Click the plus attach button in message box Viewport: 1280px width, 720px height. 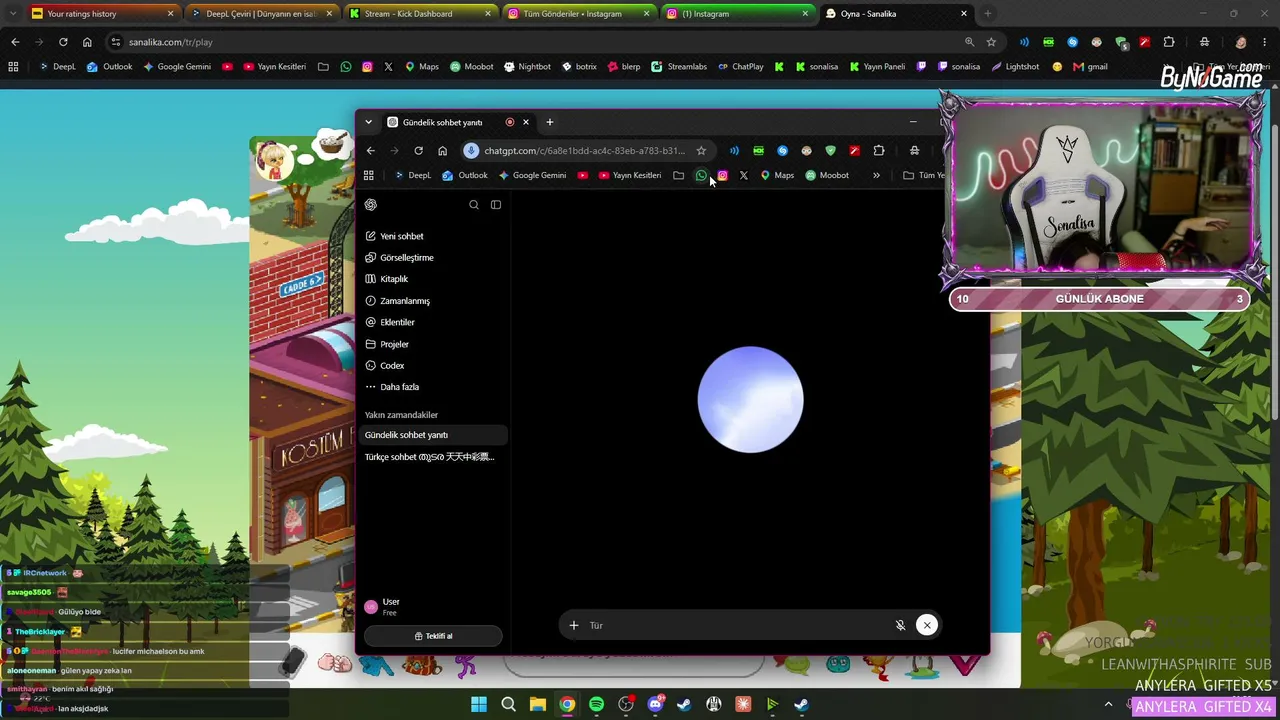coord(573,625)
